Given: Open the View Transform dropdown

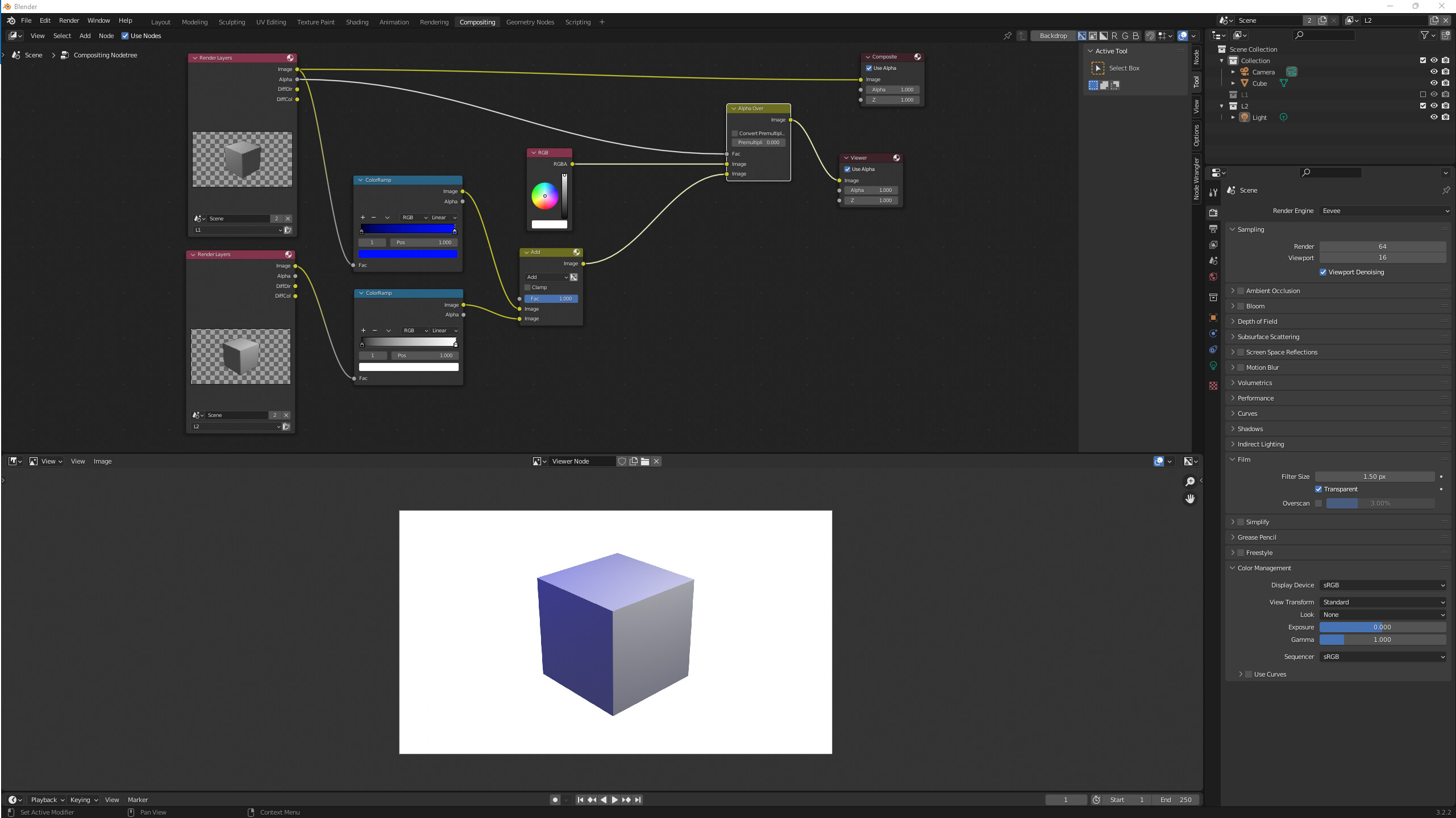Looking at the screenshot, I should (1383, 602).
